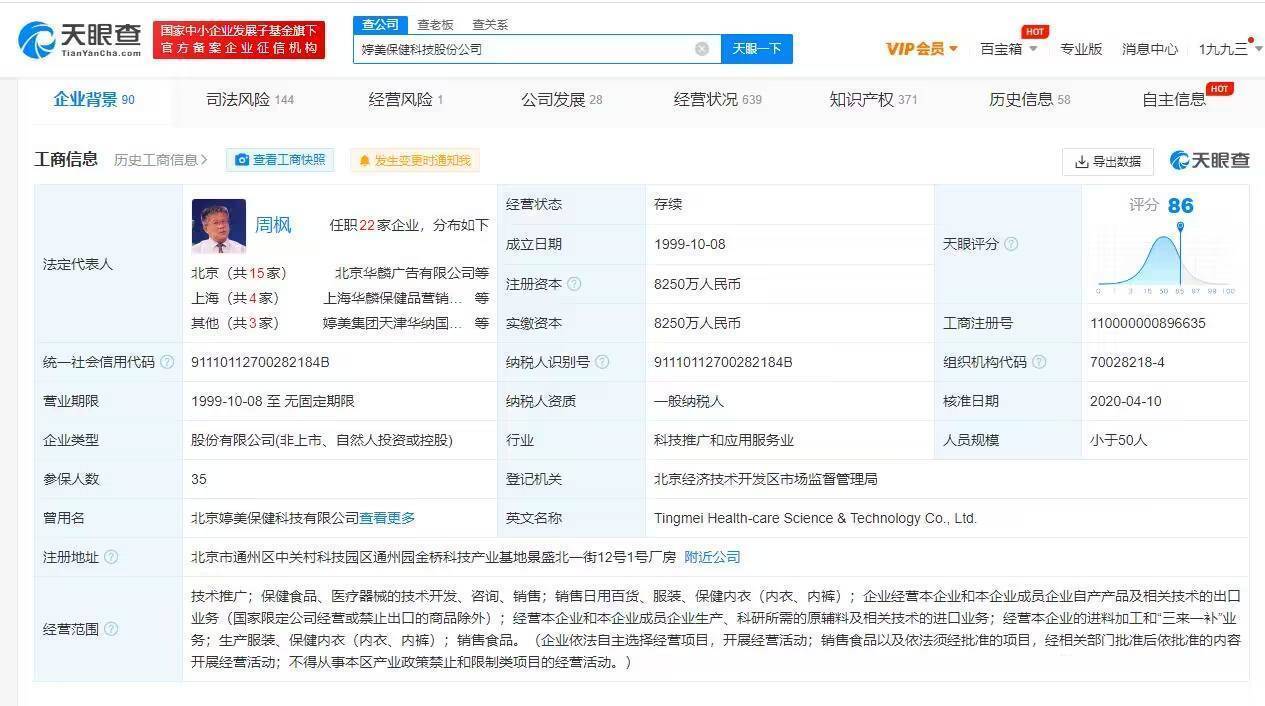The width and height of the screenshot is (1265, 706).
Task: Open 北京华麟广告有限公司 company link
Action: point(404,273)
